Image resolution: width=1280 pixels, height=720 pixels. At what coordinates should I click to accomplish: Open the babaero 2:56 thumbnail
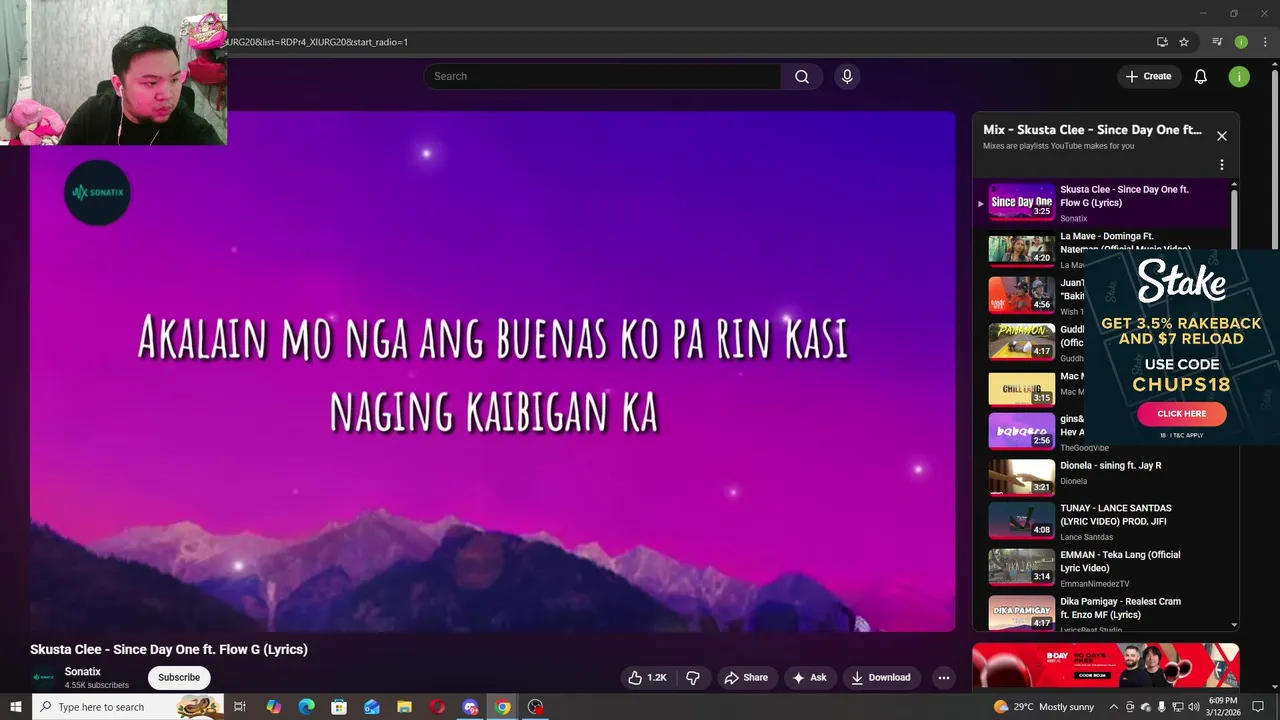(x=1021, y=431)
